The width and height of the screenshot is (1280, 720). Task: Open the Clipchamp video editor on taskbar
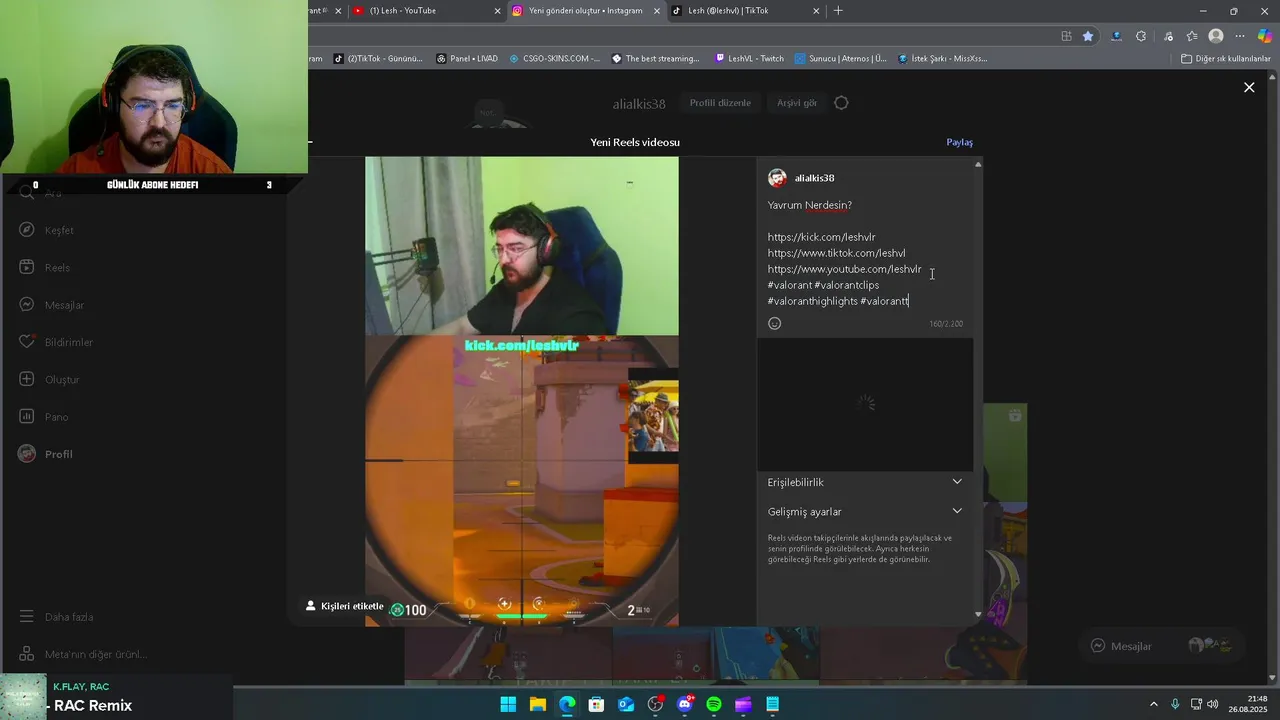pyautogui.click(x=743, y=704)
